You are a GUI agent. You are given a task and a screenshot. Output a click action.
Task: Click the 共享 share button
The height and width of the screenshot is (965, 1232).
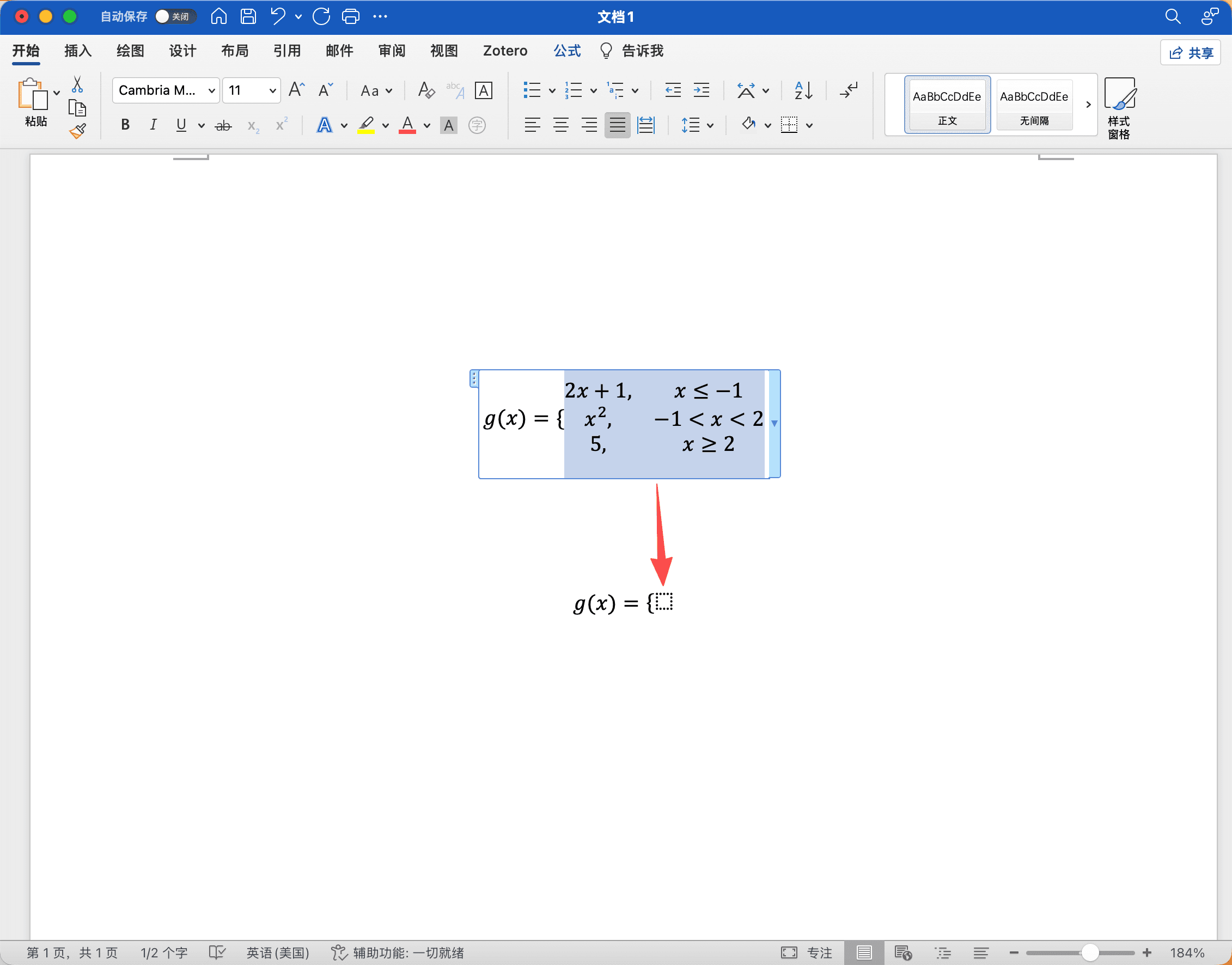tap(1190, 52)
